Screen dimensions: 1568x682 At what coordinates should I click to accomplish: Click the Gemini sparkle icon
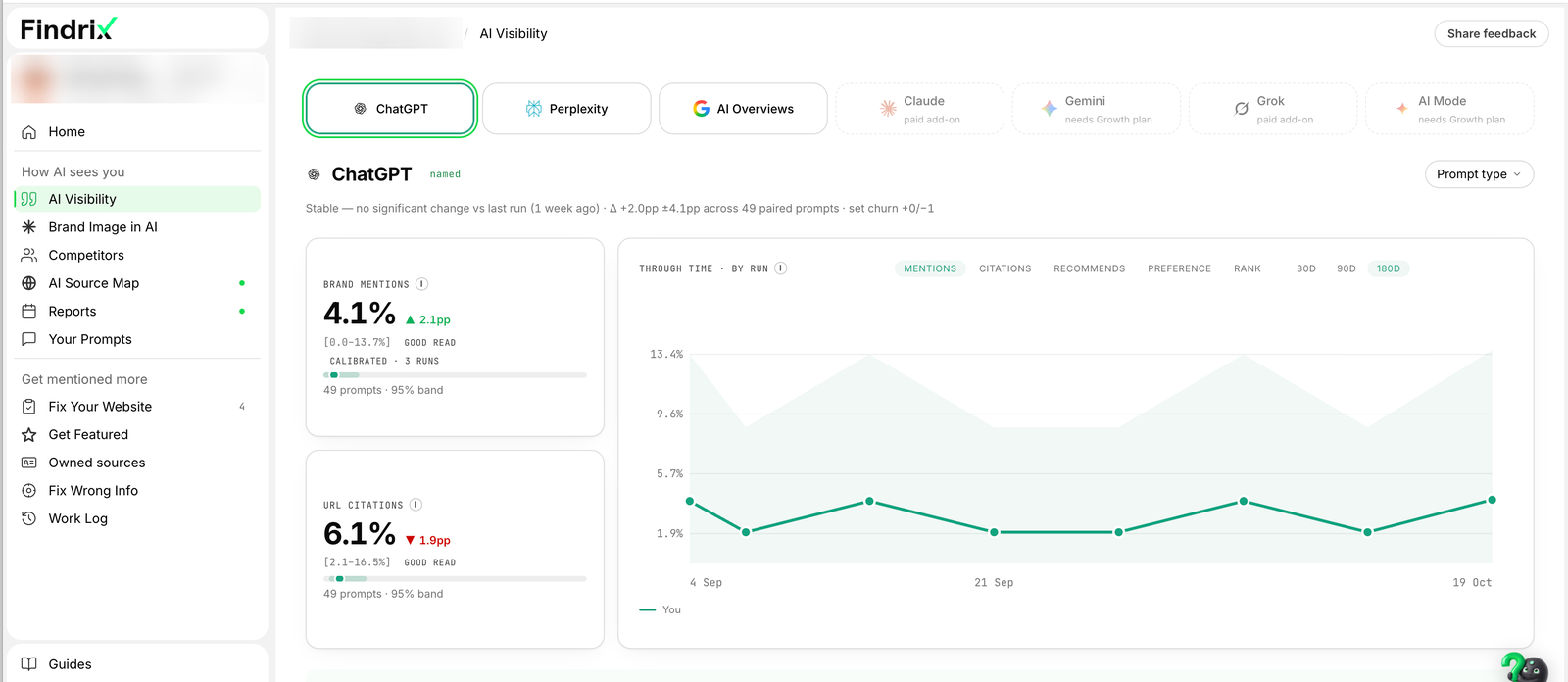pyautogui.click(x=1050, y=109)
